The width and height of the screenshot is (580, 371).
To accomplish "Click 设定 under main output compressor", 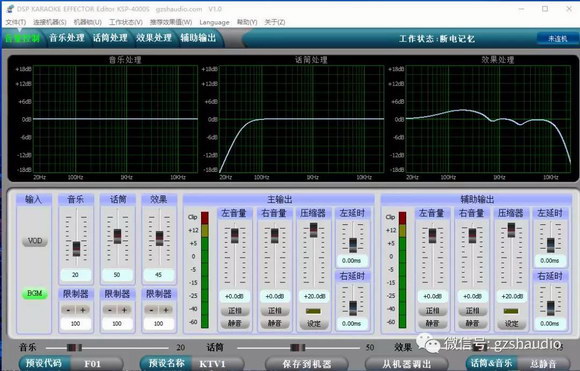I will point(314,324).
